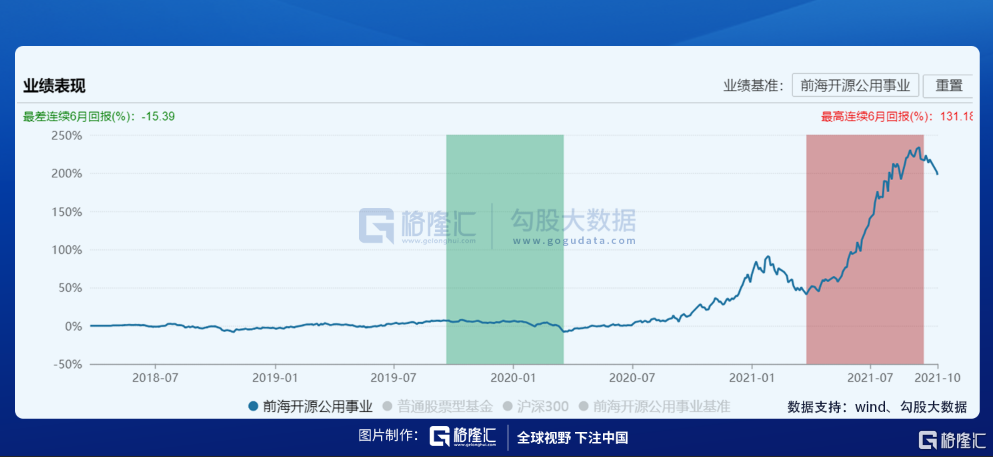
Task: Click the 数据支持：wind、勾股大数据 credit text
Action: coord(878,406)
